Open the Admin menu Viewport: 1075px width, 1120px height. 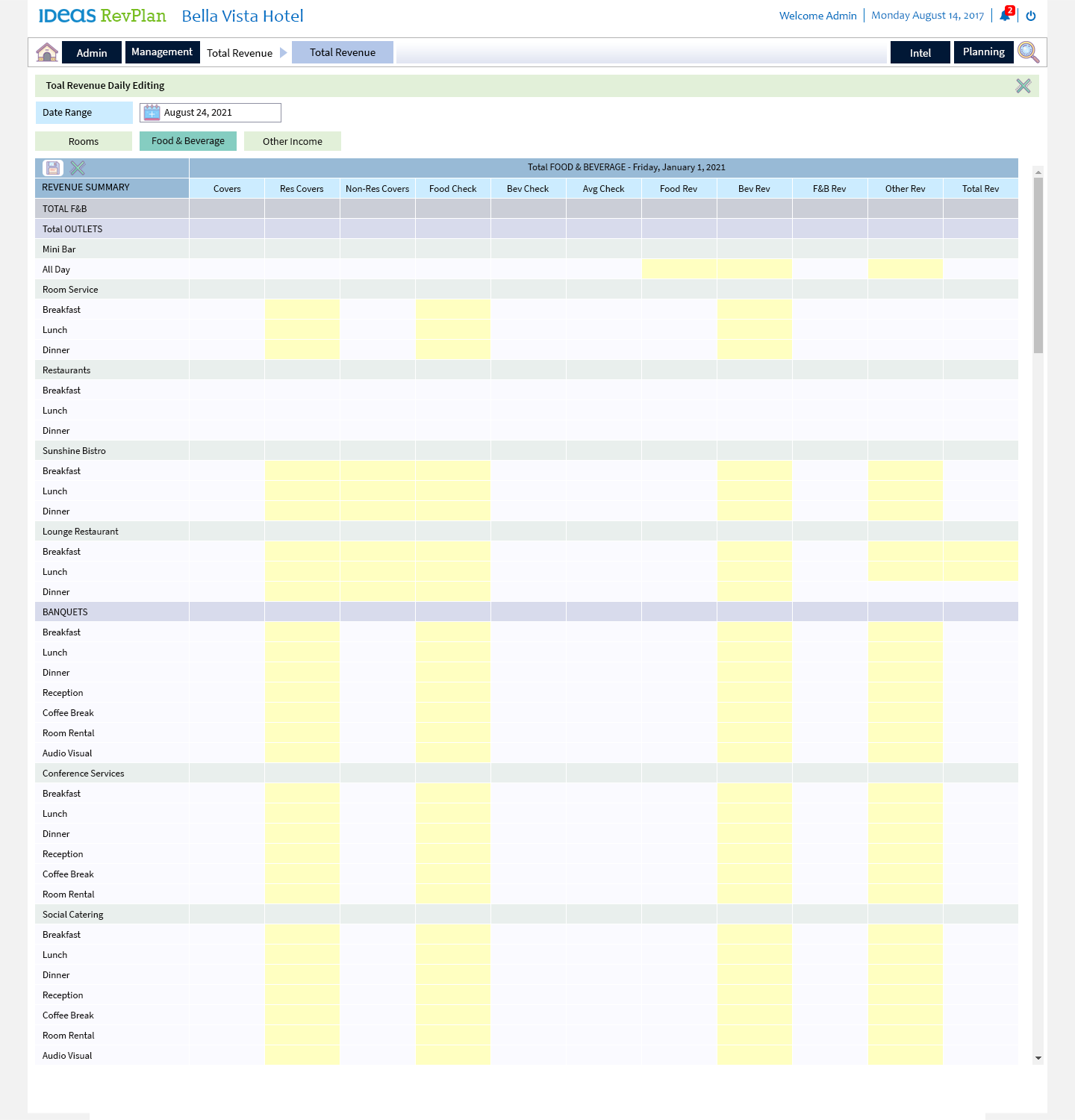click(x=92, y=52)
